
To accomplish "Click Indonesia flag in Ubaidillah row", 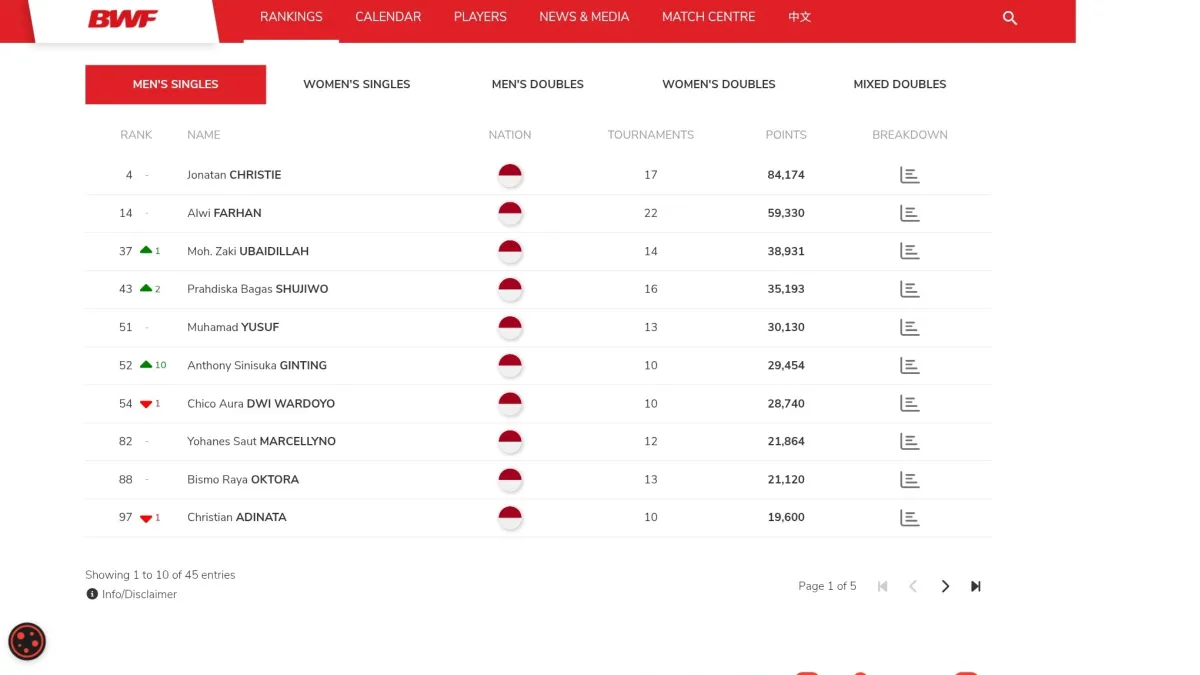I will click(x=510, y=251).
